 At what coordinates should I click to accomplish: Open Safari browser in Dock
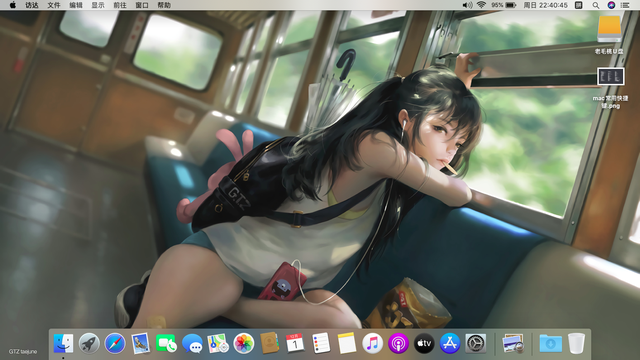[x=115, y=343]
